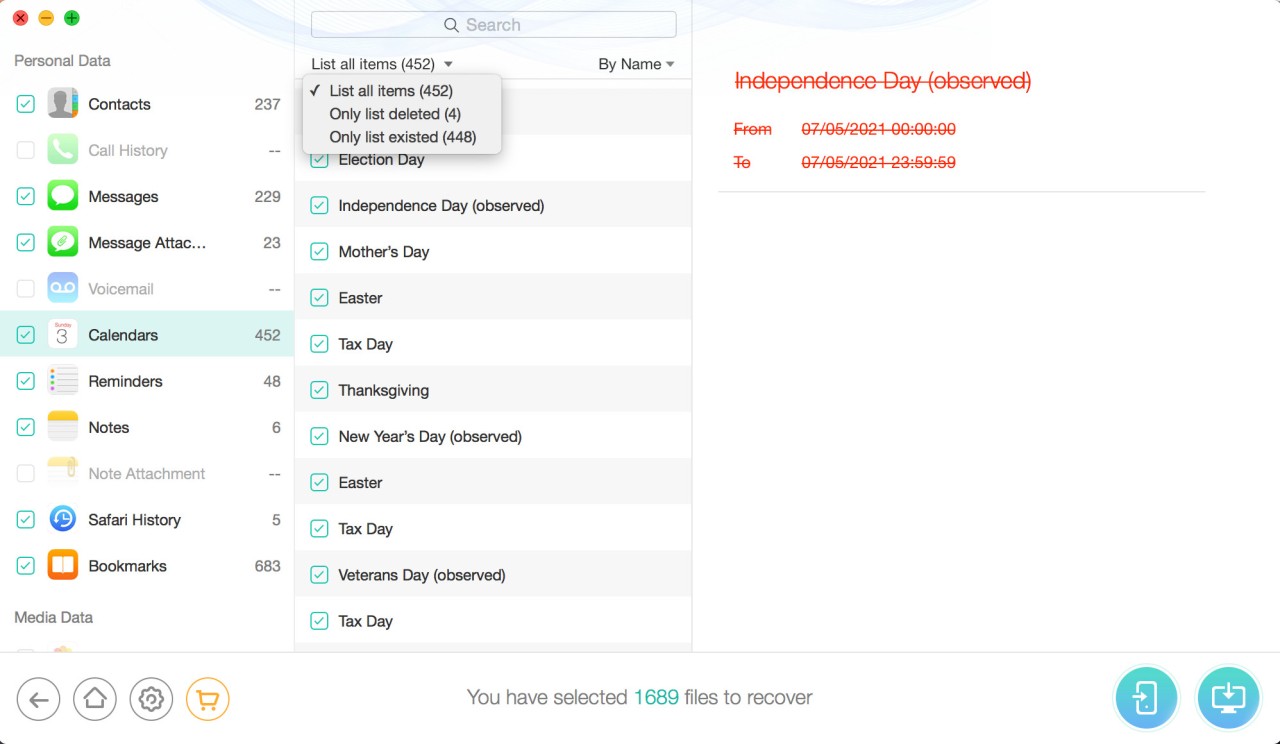Click the Bookmarks book icon

63,565
